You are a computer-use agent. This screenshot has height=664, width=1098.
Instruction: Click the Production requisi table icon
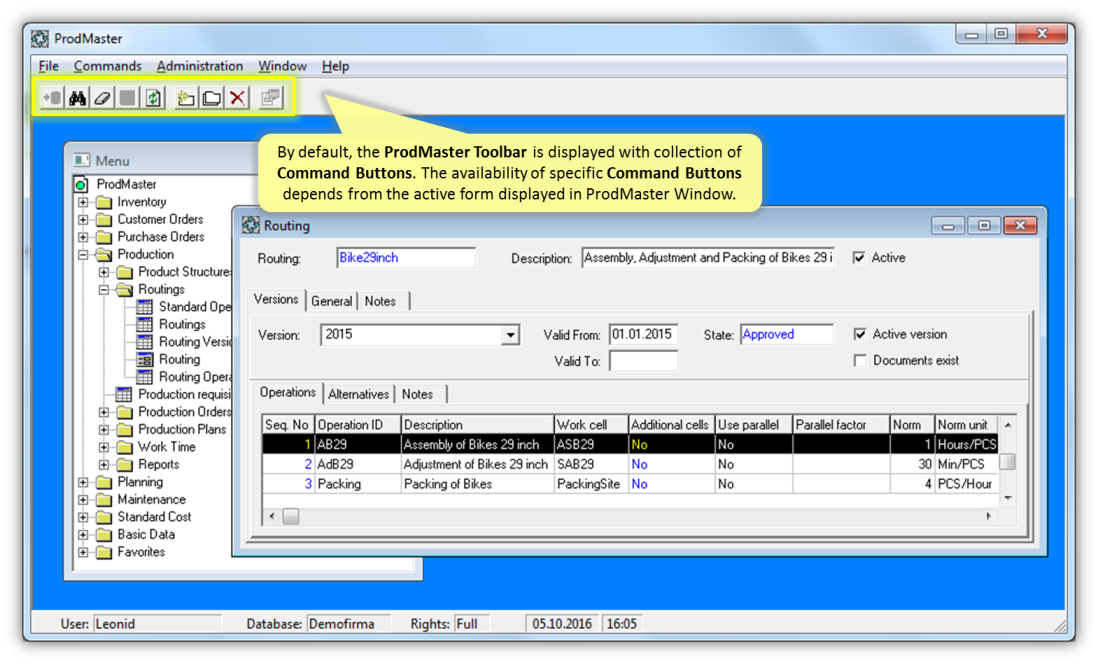pos(124,394)
